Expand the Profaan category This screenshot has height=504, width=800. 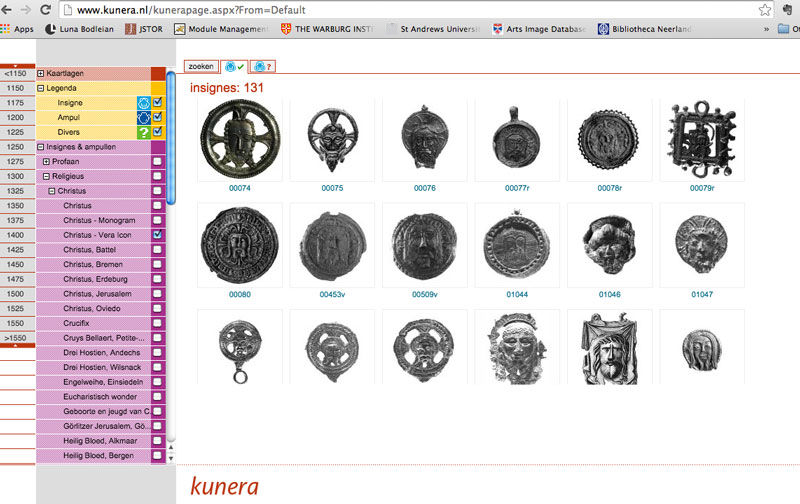click(x=46, y=161)
